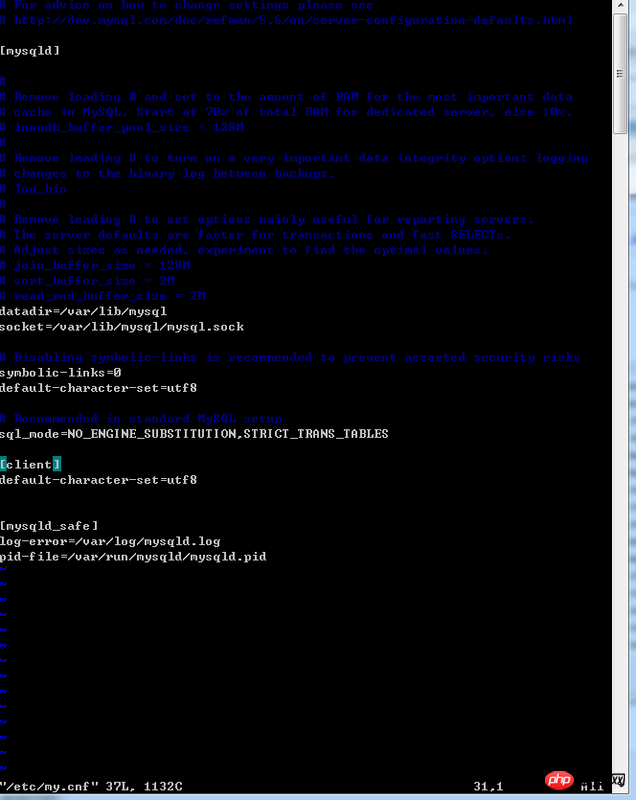Click the sort_buffer_size = 2M line
The width and height of the screenshot is (636, 800).
(88, 281)
